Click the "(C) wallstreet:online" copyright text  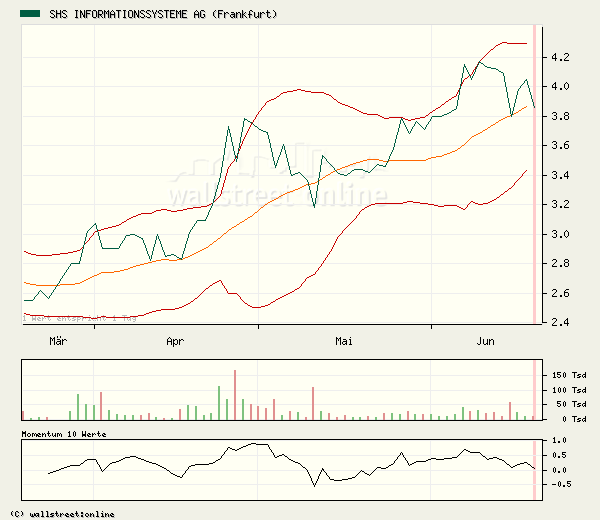[x=62, y=514]
